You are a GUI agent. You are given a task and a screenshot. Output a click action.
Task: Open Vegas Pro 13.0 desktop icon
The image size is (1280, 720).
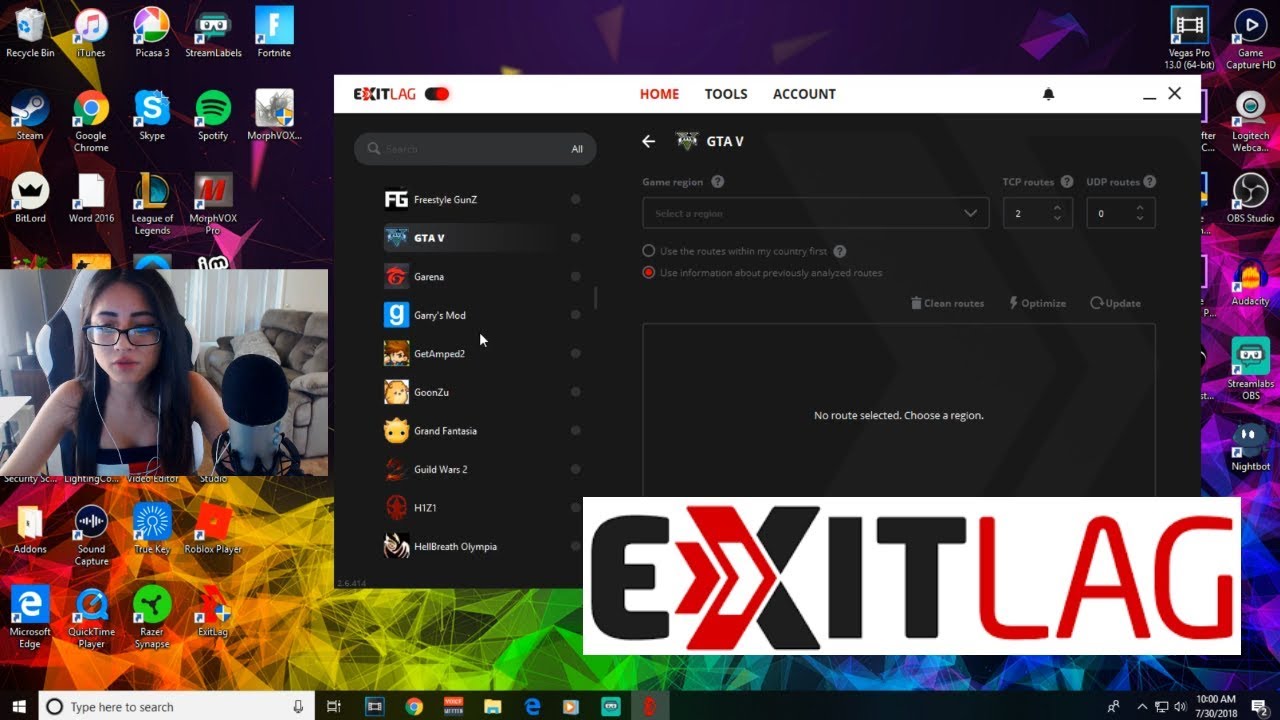(x=1189, y=38)
